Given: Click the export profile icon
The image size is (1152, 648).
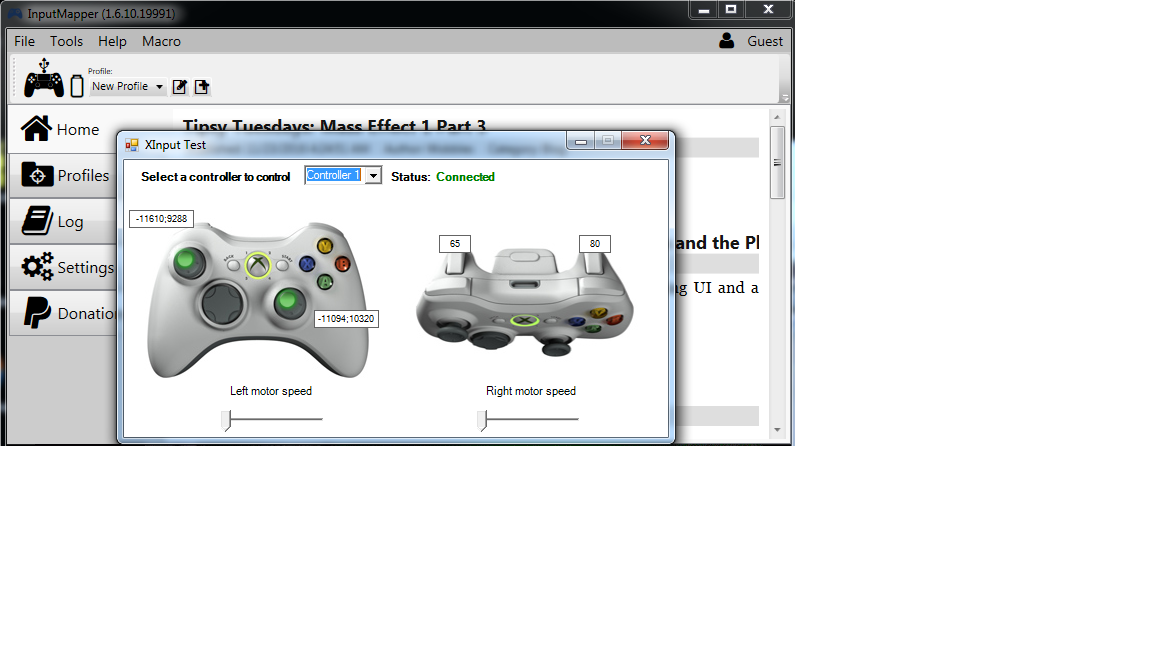Looking at the screenshot, I should (x=201, y=87).
